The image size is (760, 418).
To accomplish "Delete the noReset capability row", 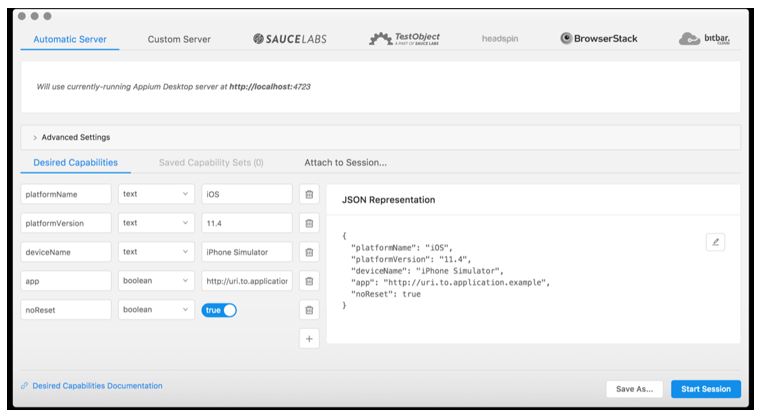I will [x=309, y=310].
